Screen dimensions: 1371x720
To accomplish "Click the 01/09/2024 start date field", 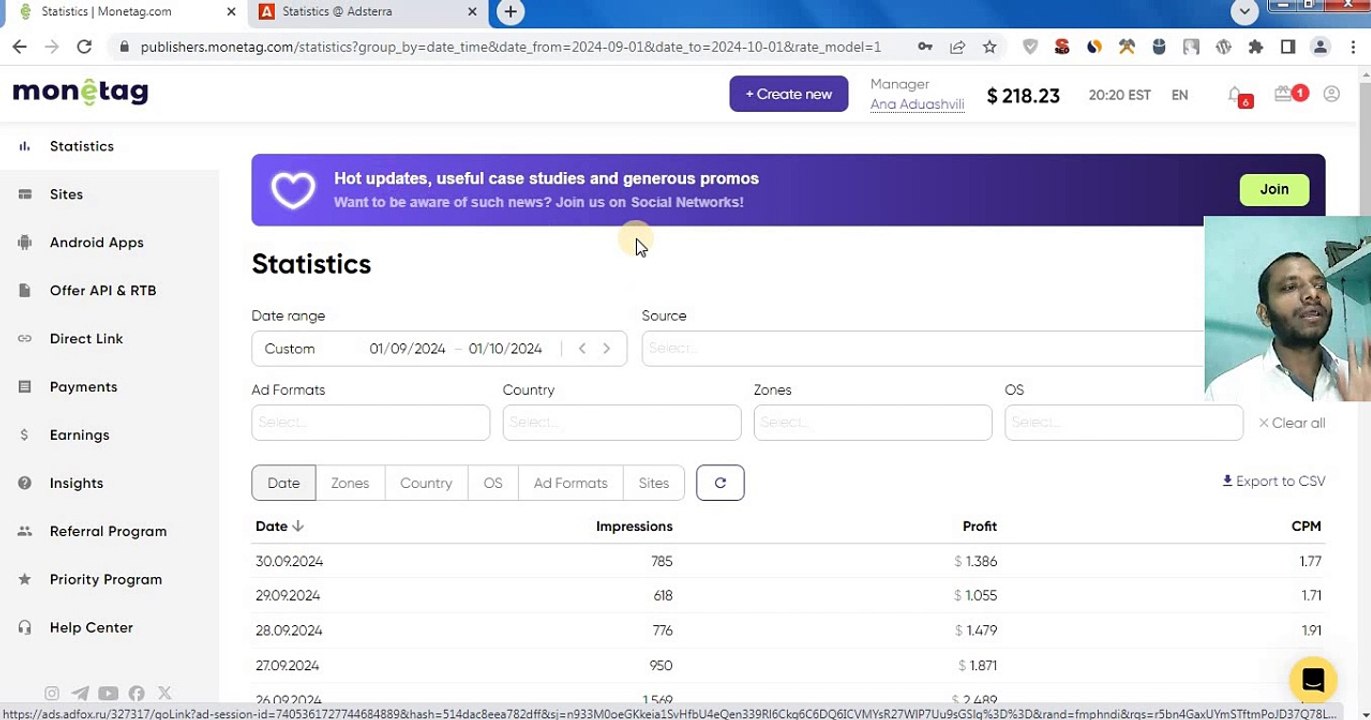I will [x=407, y=349].
